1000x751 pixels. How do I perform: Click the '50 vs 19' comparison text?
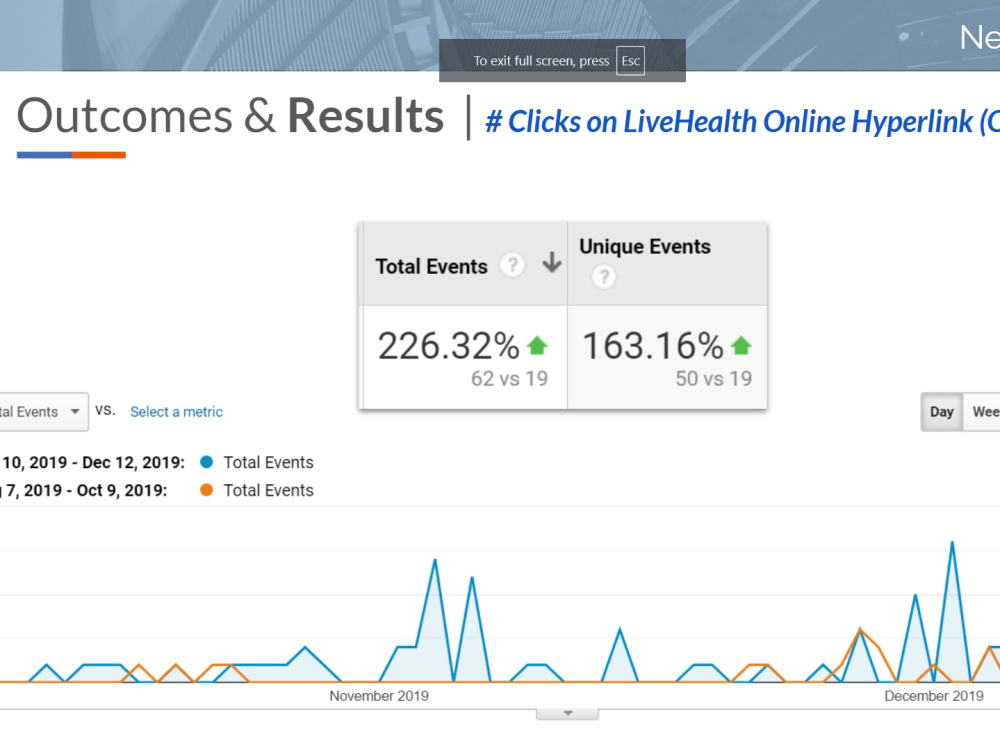click(x=714, y=379)
